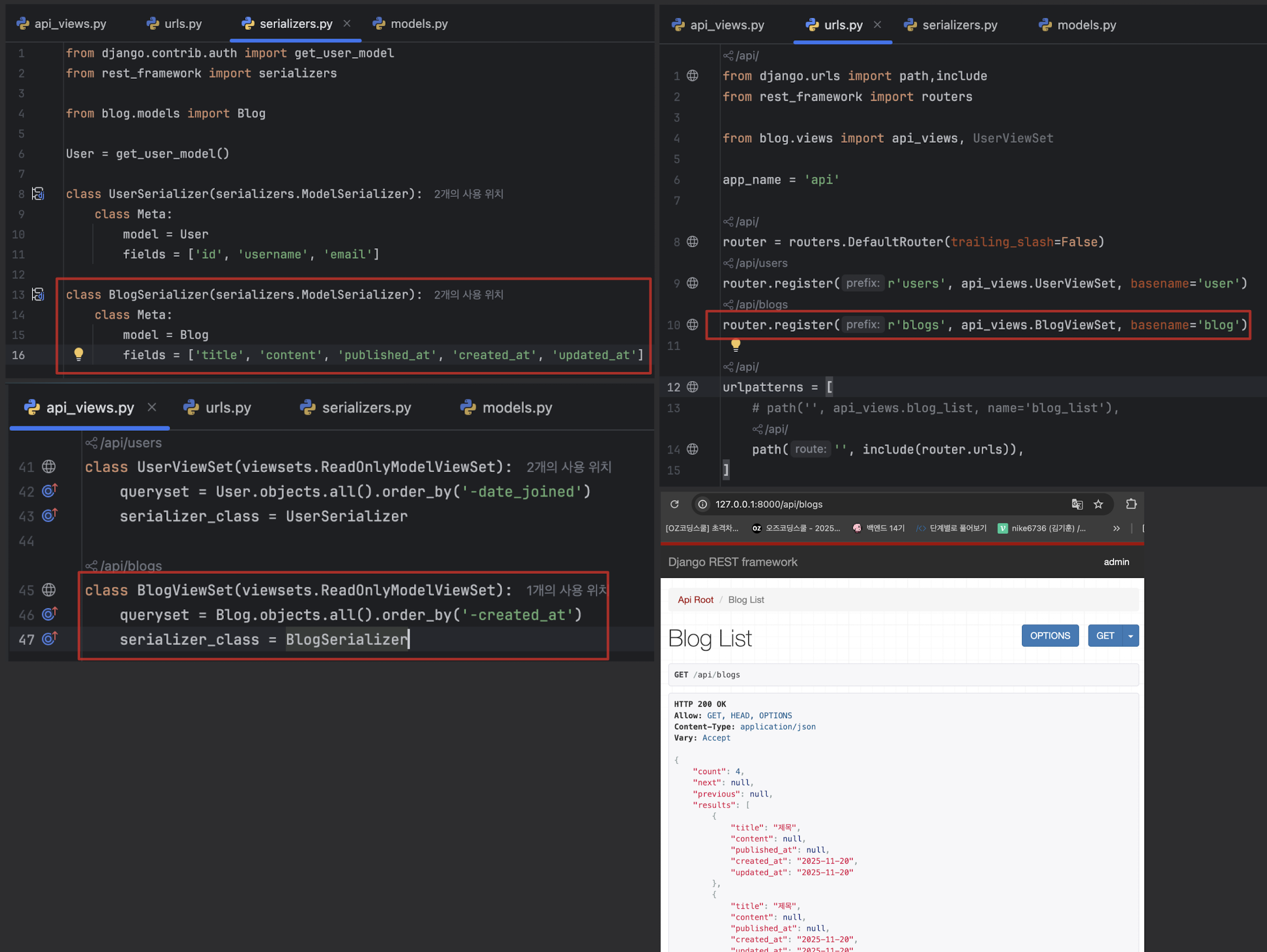Screen dimensions: 1267x952
Task: Click the translate page icon in address bar
Action: [x=1077, y=505]
